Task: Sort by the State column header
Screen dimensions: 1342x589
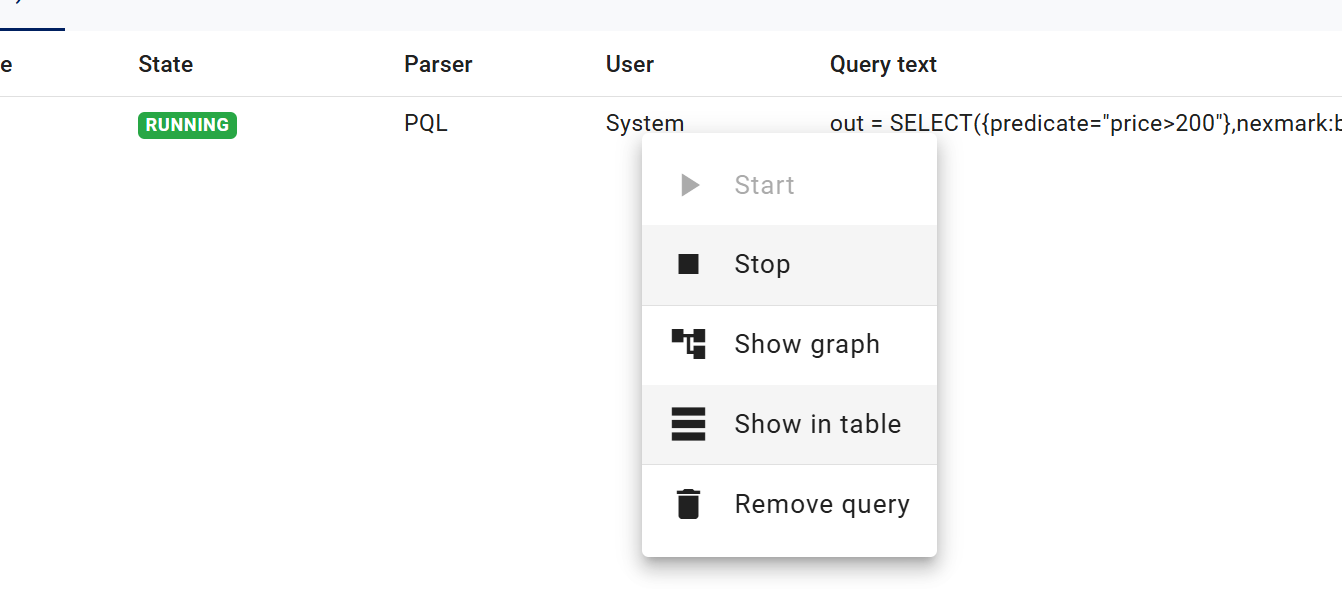Action: click(165, 64)
